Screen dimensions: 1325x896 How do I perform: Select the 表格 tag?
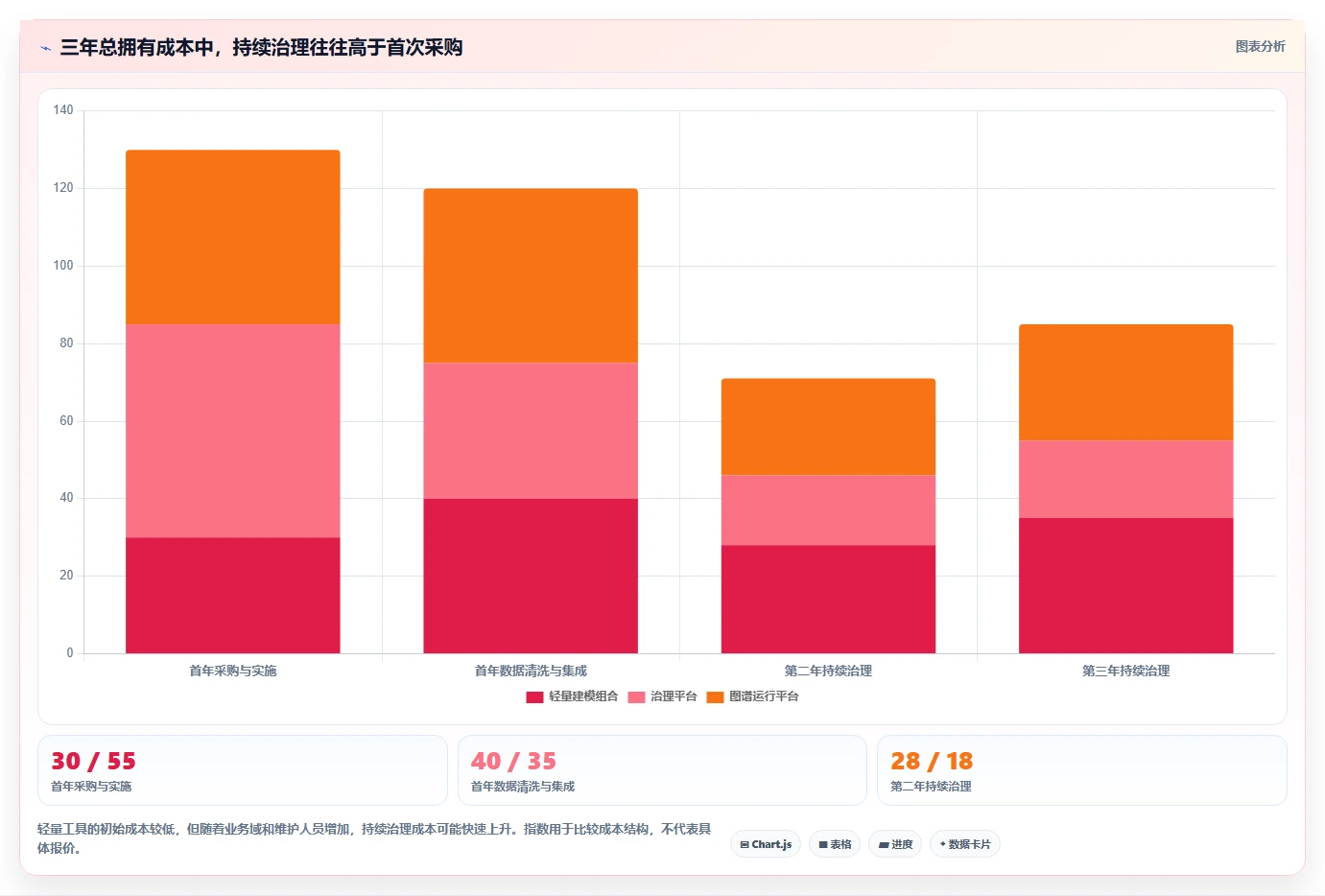[x=835, y=844]
